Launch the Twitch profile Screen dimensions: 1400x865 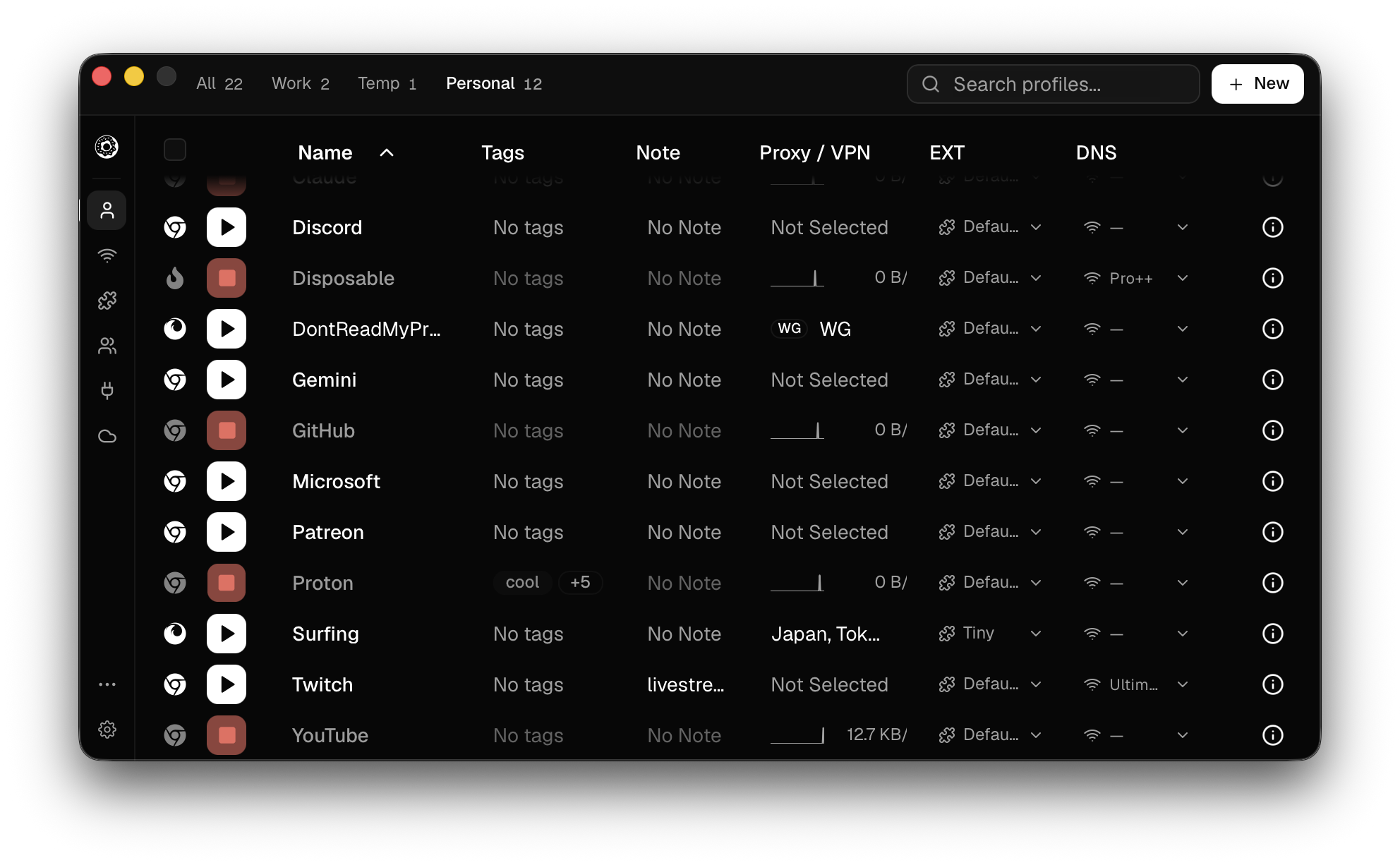click(x=227, y=684)
